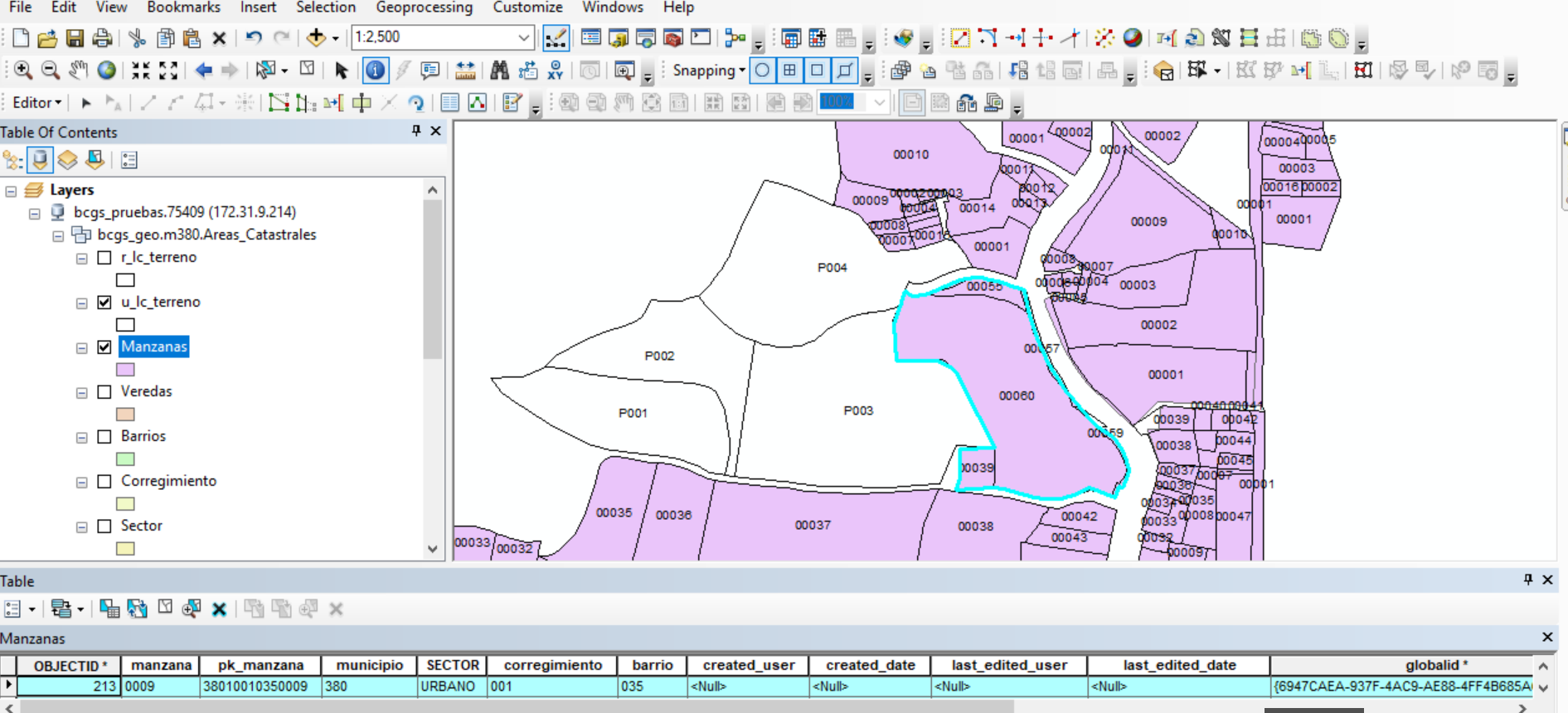This screenshot has width=1568, height=713.
Task: Collapse the Layers tree node
Action: click(x=11, y=191)
